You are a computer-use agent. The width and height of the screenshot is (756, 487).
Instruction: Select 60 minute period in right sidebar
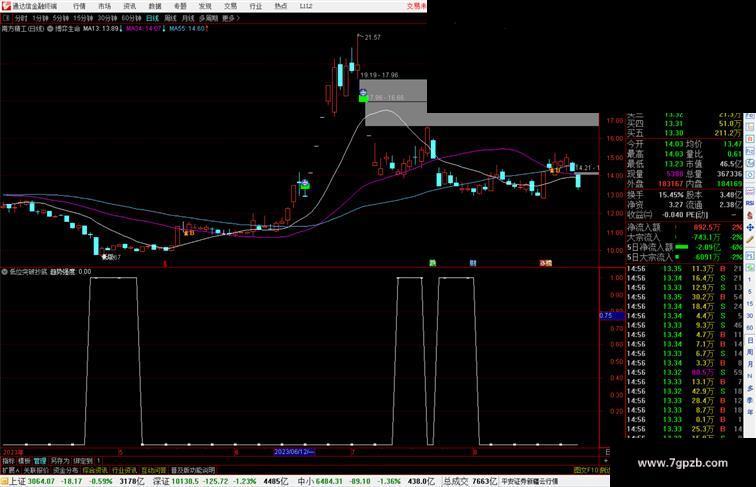coord(750,327)
